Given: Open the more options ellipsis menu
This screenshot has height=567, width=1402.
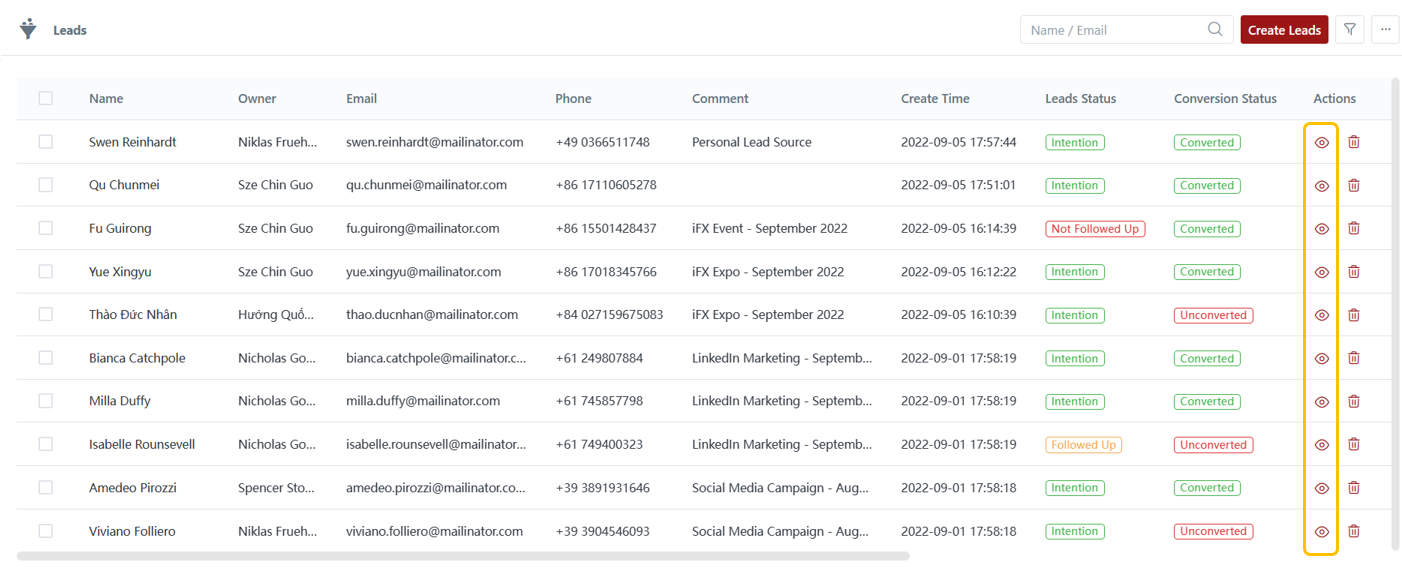Looking at the screenshot, I should click(x=1385, y=30).
